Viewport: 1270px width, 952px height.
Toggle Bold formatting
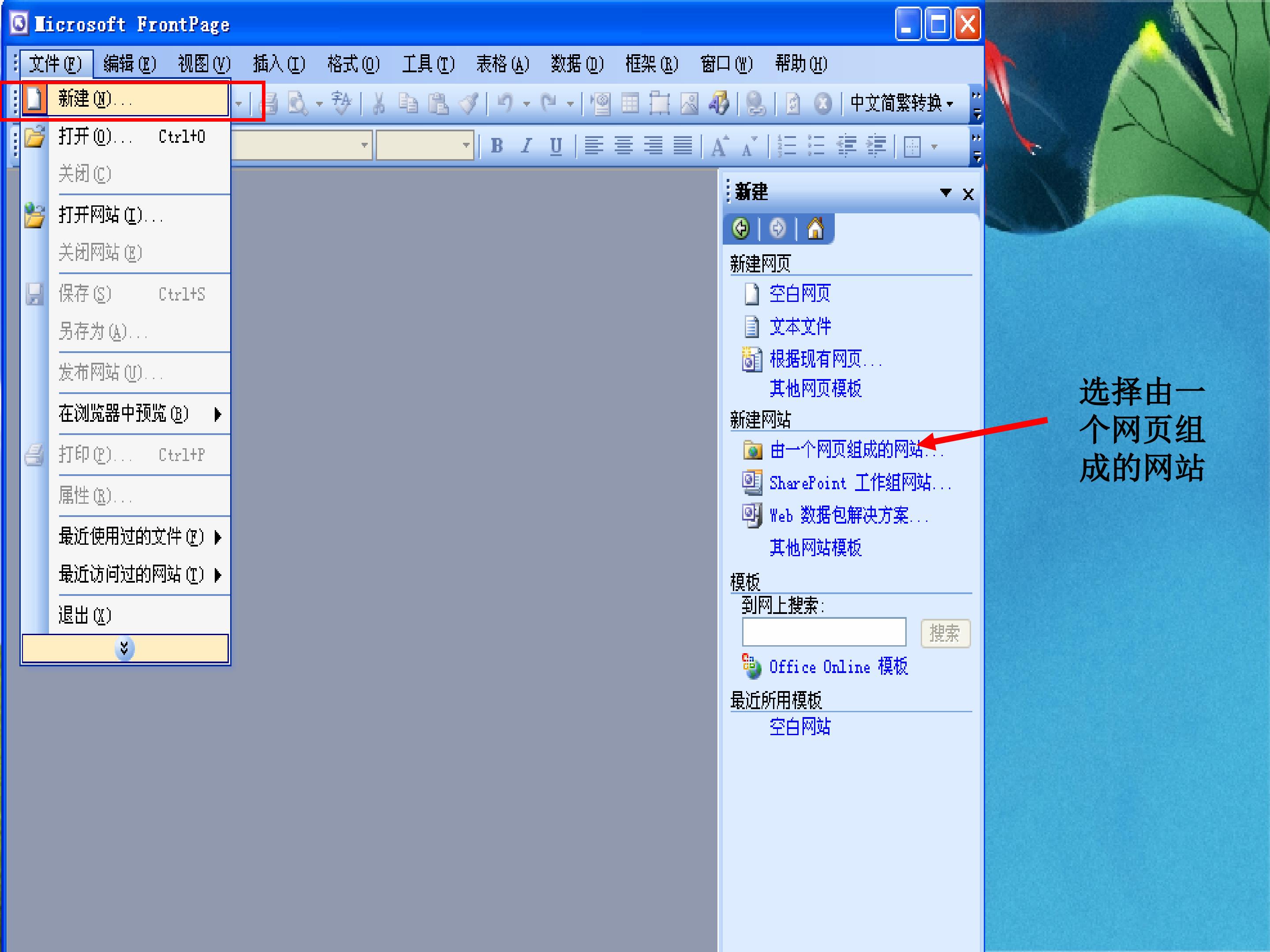(497, 146)
